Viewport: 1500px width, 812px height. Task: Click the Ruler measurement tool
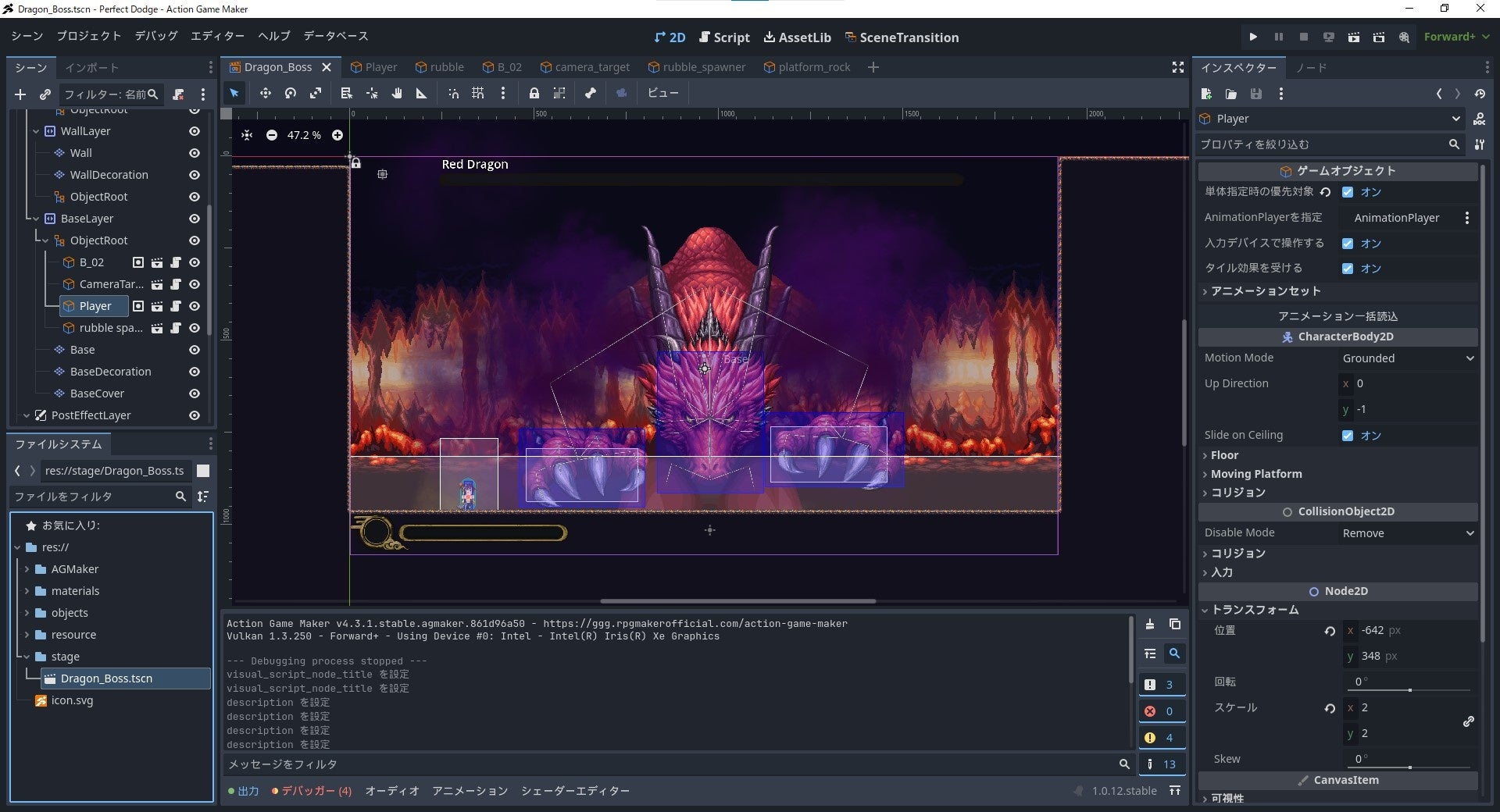[x=422, y=94]
